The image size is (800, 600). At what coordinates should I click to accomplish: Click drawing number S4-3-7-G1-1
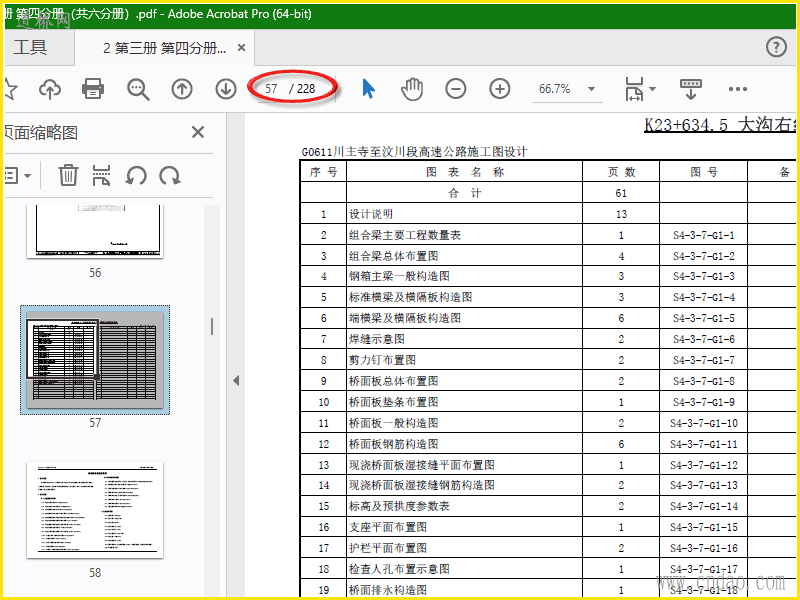(704, 235)
